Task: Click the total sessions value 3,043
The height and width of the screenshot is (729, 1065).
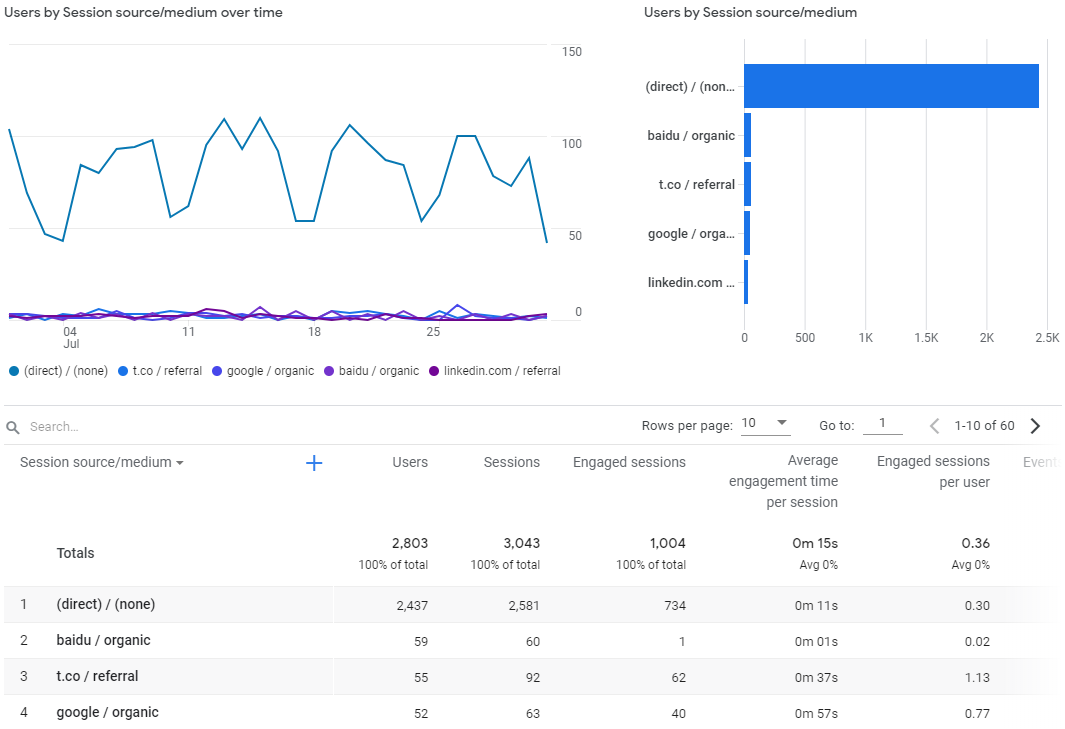Action: point(522,544)
